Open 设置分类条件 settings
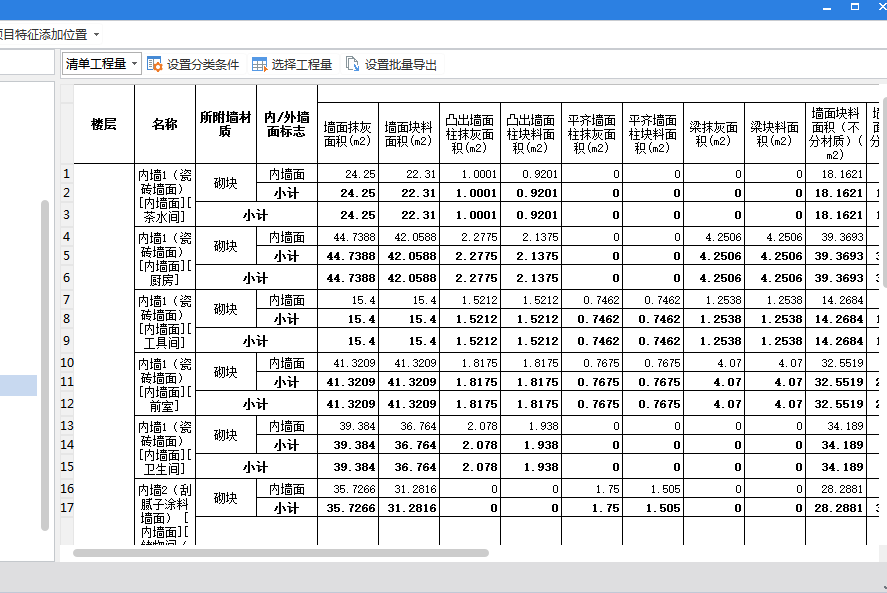 193,65
